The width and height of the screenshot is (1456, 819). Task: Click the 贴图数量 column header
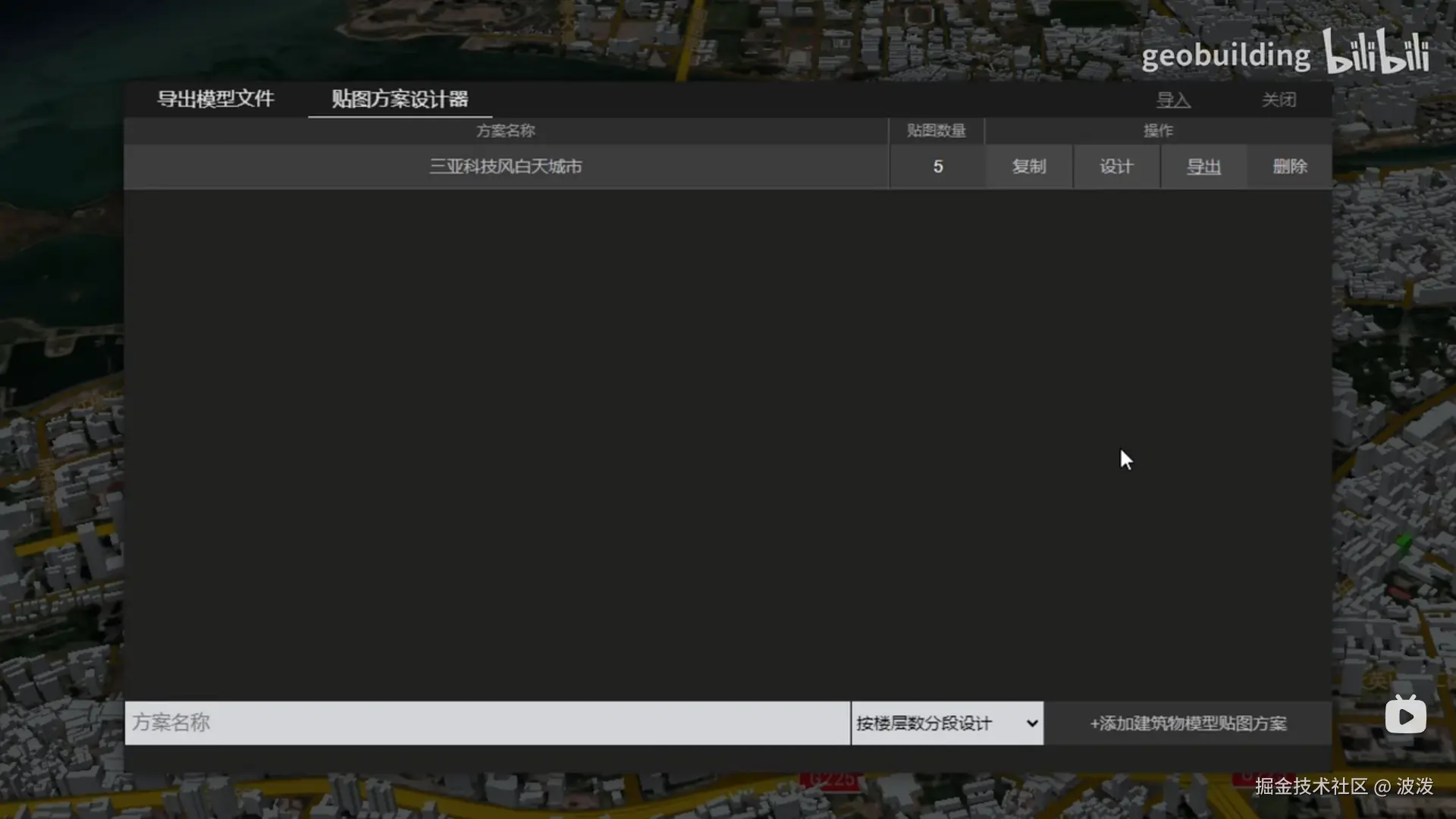pyautogui.click(x=936, y=131)
